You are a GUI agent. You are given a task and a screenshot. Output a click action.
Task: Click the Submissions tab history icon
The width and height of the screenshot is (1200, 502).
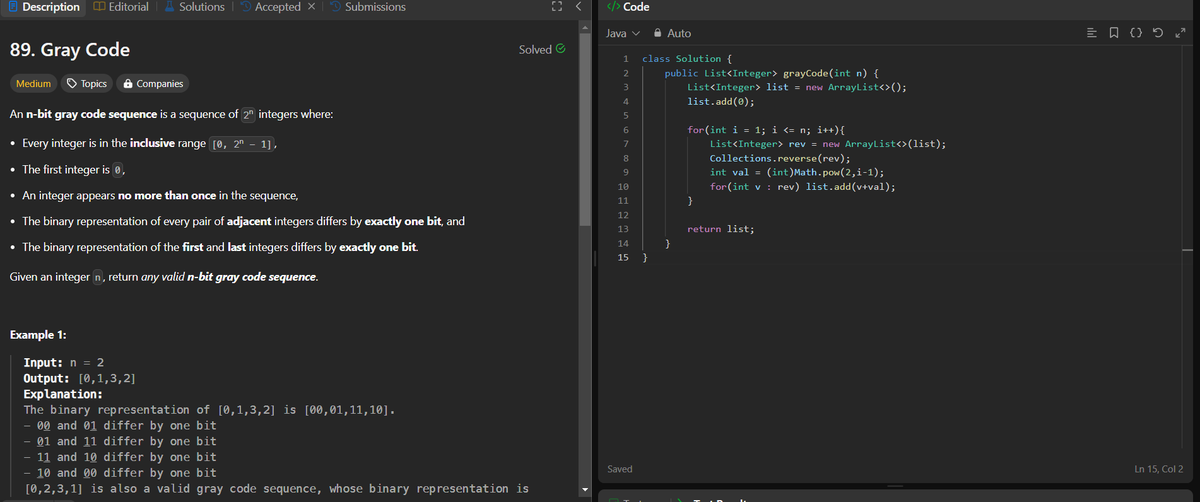[335, 7]
